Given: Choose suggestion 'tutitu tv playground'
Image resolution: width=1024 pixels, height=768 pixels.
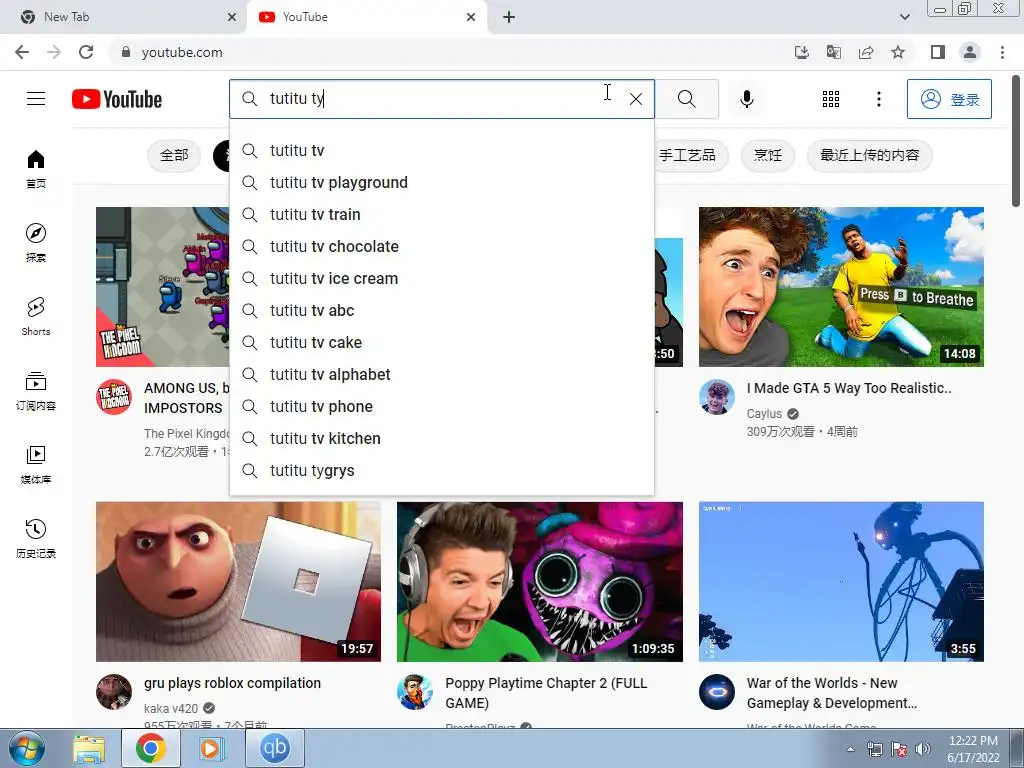Looking at the screenshot, I should (x=441, y=182).
